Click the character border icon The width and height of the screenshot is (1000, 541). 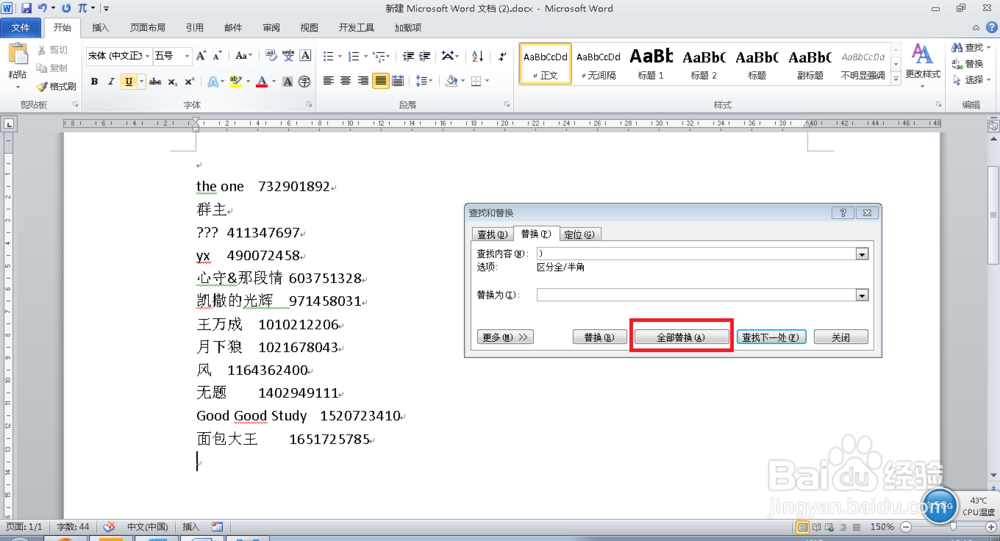click(305, 56)
